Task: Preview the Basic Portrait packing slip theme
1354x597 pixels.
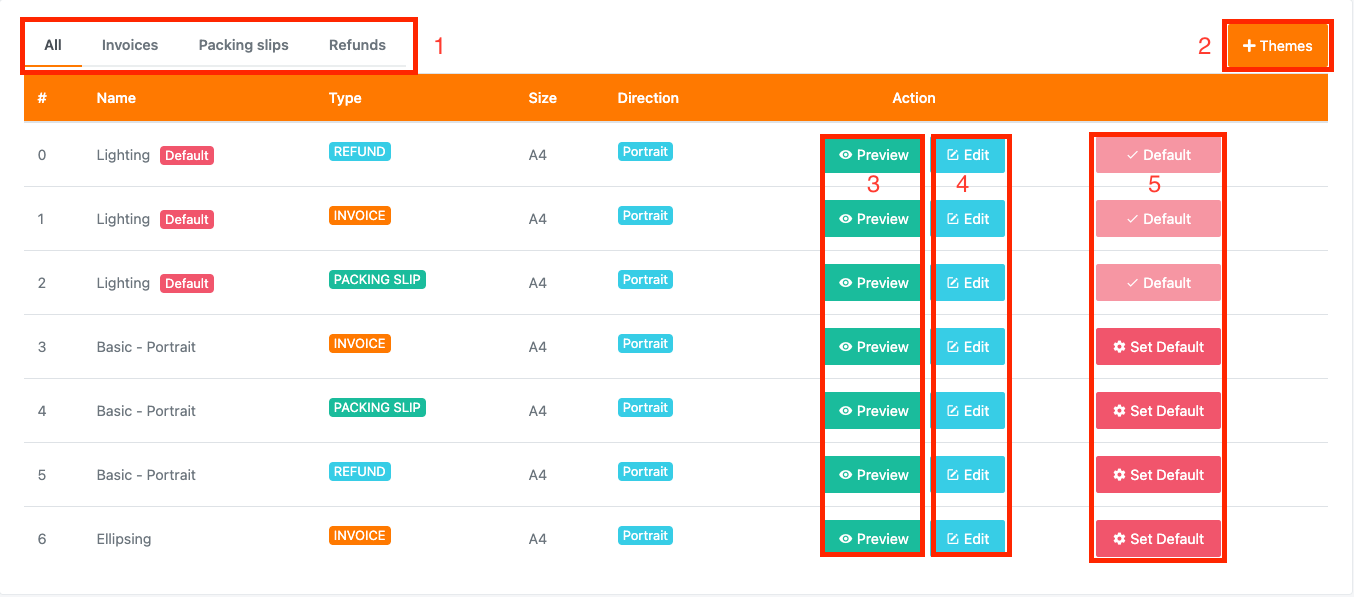Action: click(x=873, y=411)
